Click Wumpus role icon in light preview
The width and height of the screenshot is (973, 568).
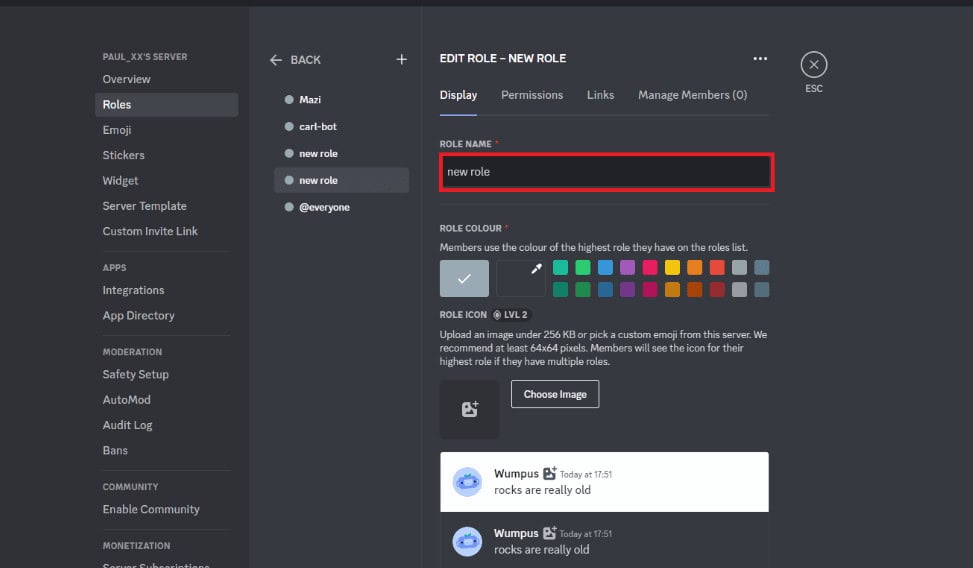[549, 474]
